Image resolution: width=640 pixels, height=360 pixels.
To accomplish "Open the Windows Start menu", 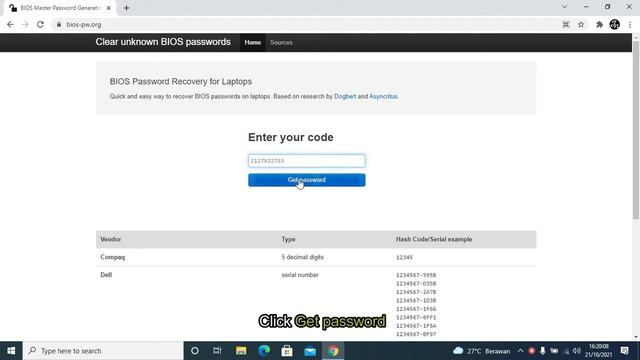I will coord(11,351).
